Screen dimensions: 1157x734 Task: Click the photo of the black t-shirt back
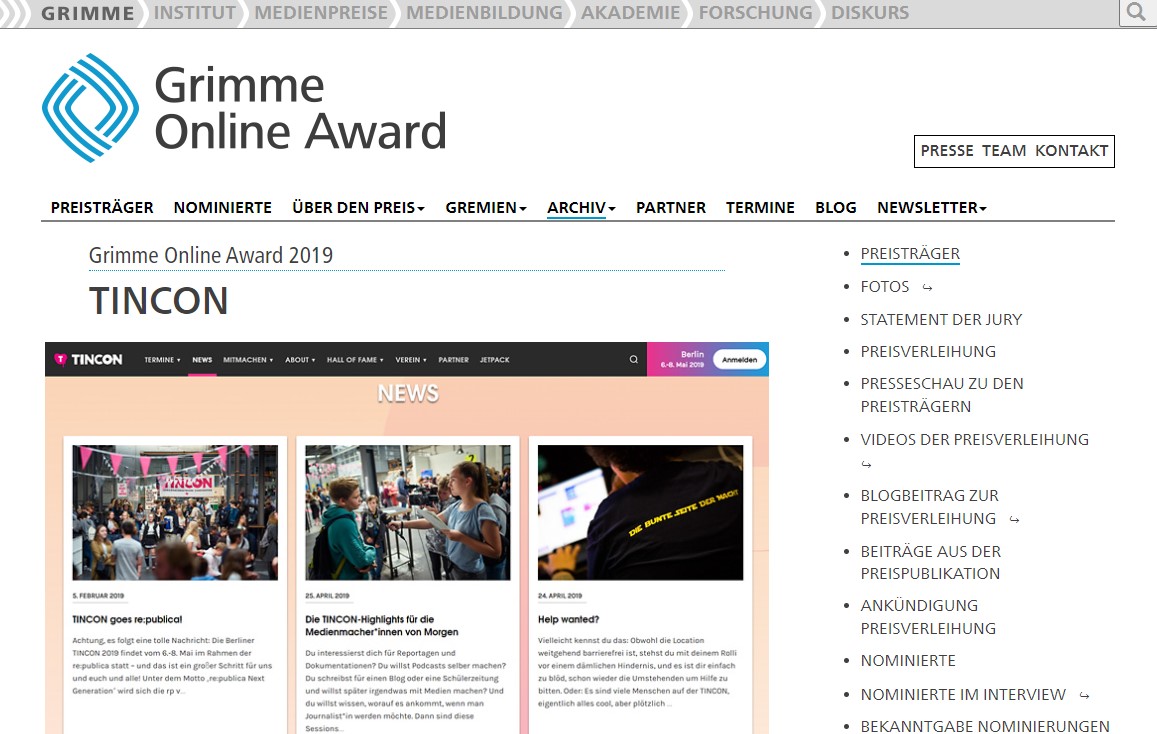640,512
